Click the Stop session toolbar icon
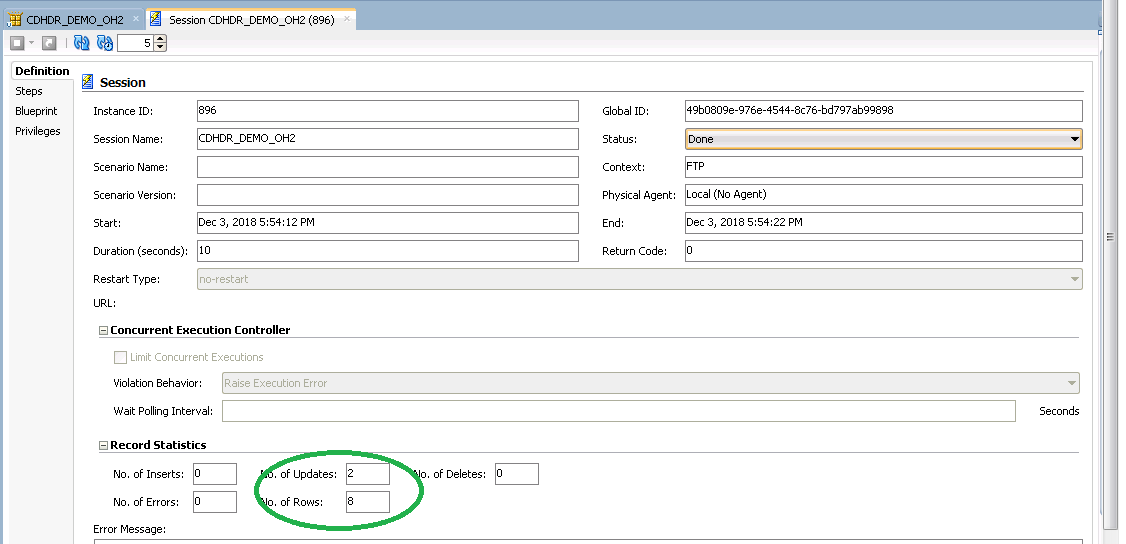Viewport: 1126px width, 544px height. pyautogui.click(x=17, y=43)
